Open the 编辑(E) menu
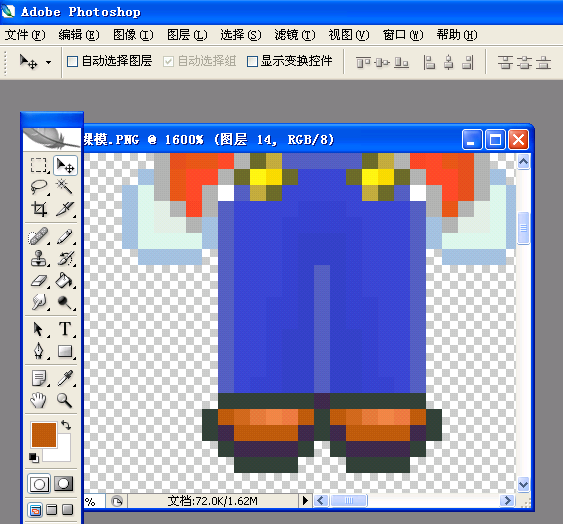The width and height of the screenshot is (563, 524). point(79,35)
